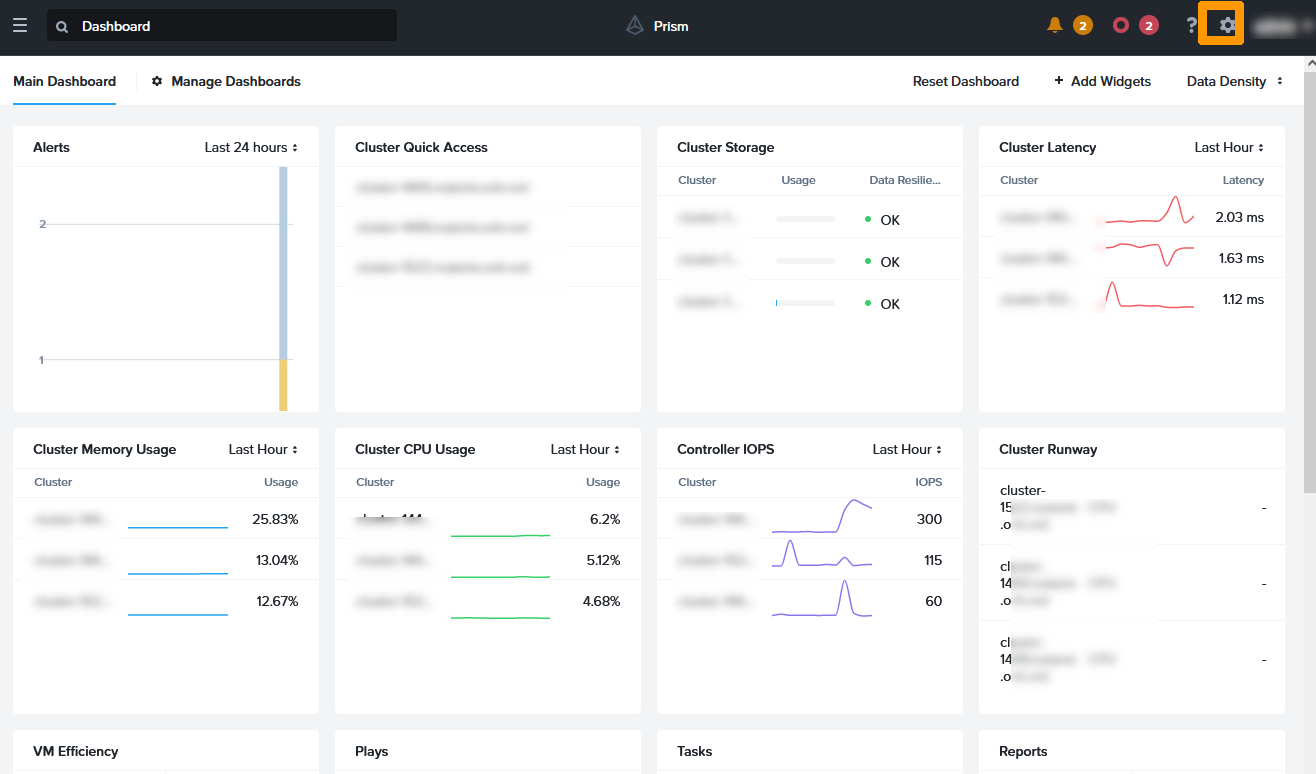Screen dimensions: 1316x774
Task: Click the Add Widgets button
Action: (1102, 81)
